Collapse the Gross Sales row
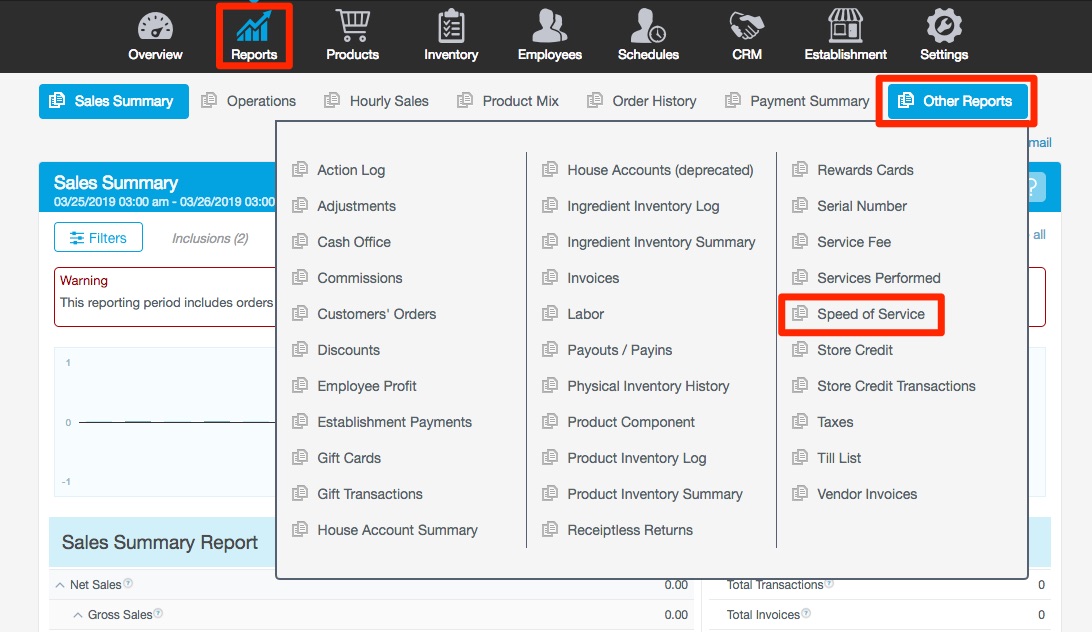 [77, 614]
